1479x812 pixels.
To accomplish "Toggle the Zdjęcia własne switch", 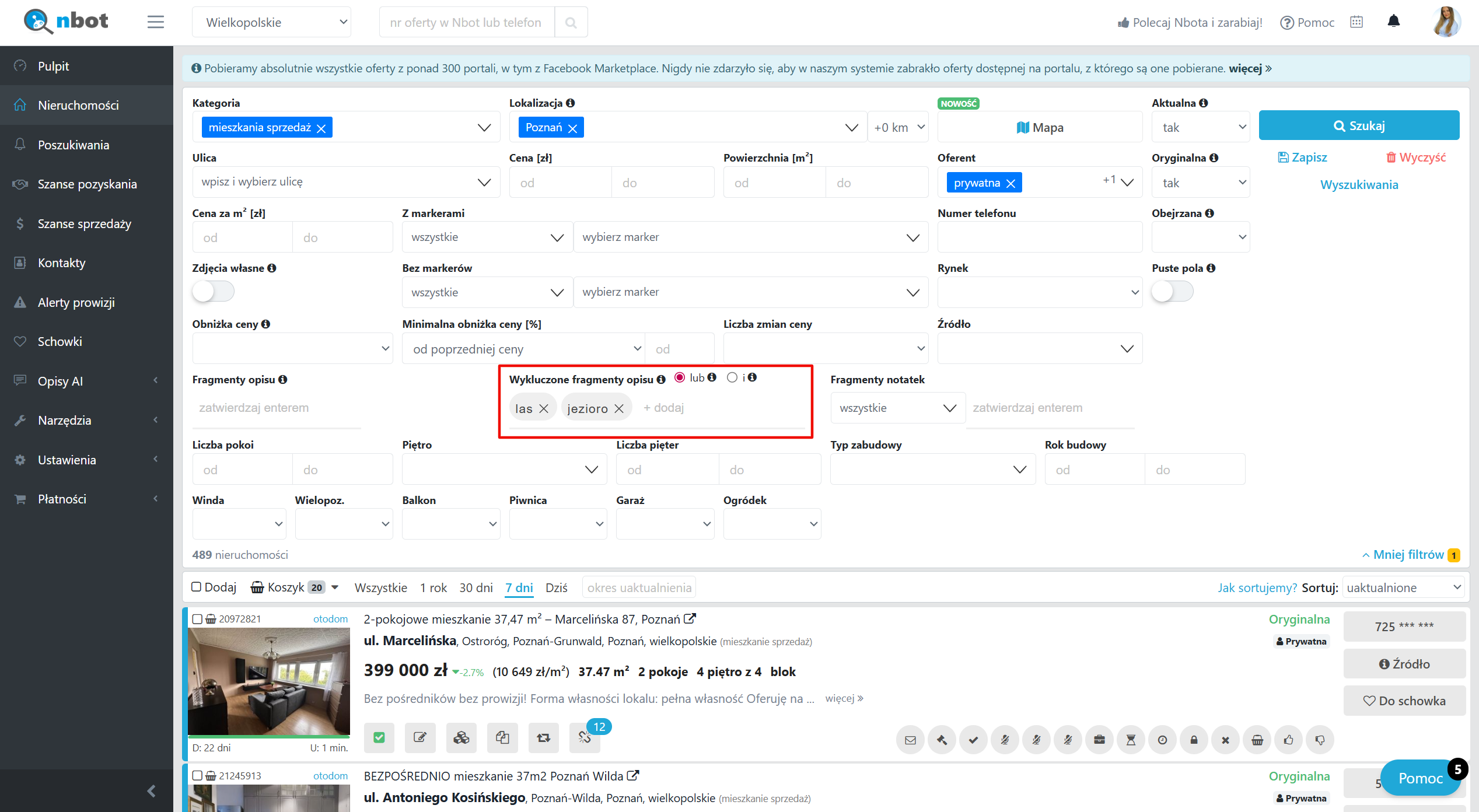I will [213, 291].
